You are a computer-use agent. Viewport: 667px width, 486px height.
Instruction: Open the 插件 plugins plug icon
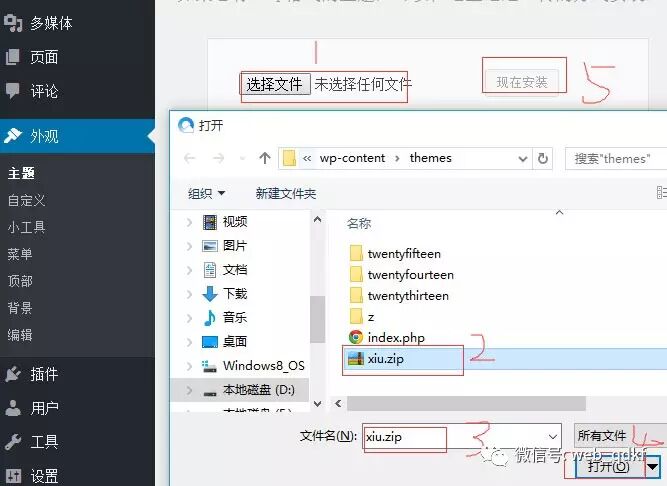coord(13,374)
